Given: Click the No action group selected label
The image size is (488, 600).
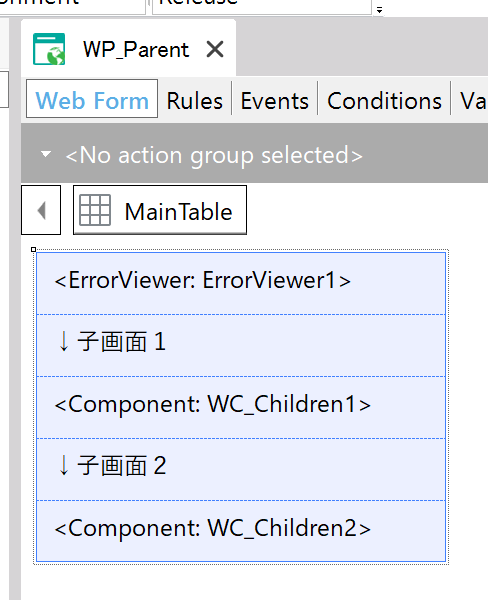Looking at the screenshot, I should pyautogui.click(x=214, y=155).
